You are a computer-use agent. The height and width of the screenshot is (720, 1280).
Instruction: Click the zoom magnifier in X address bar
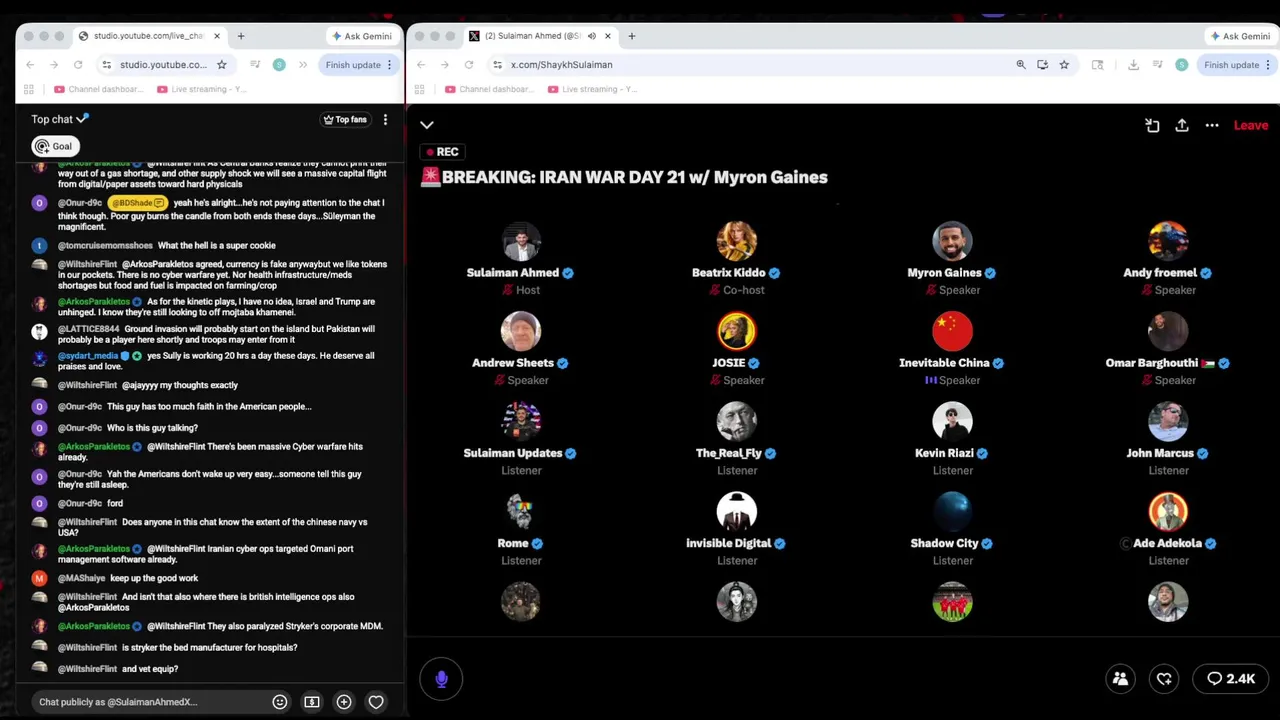click(x=1021, y=65)
